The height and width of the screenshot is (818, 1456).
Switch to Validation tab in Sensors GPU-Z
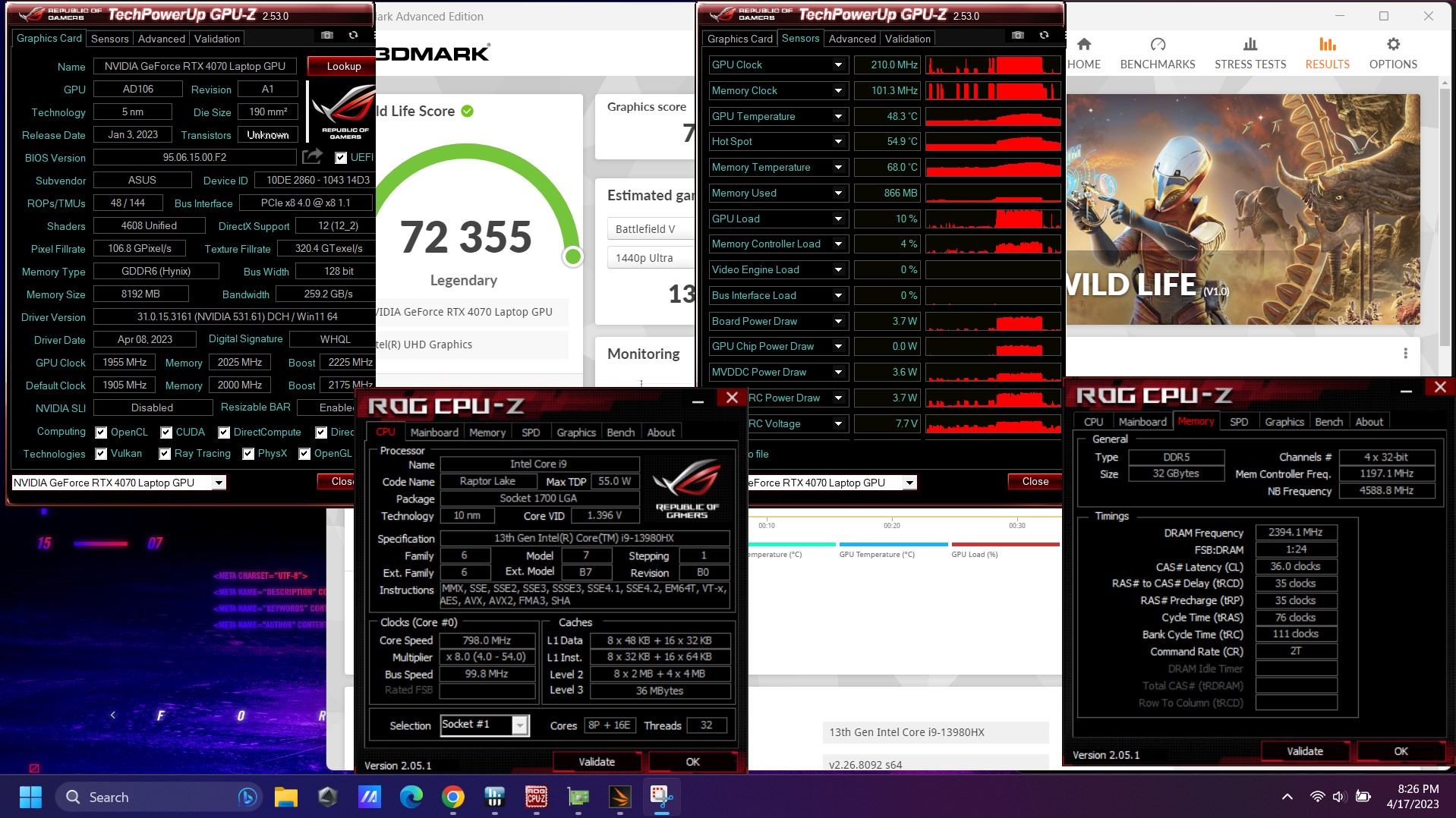click(907, 39)
